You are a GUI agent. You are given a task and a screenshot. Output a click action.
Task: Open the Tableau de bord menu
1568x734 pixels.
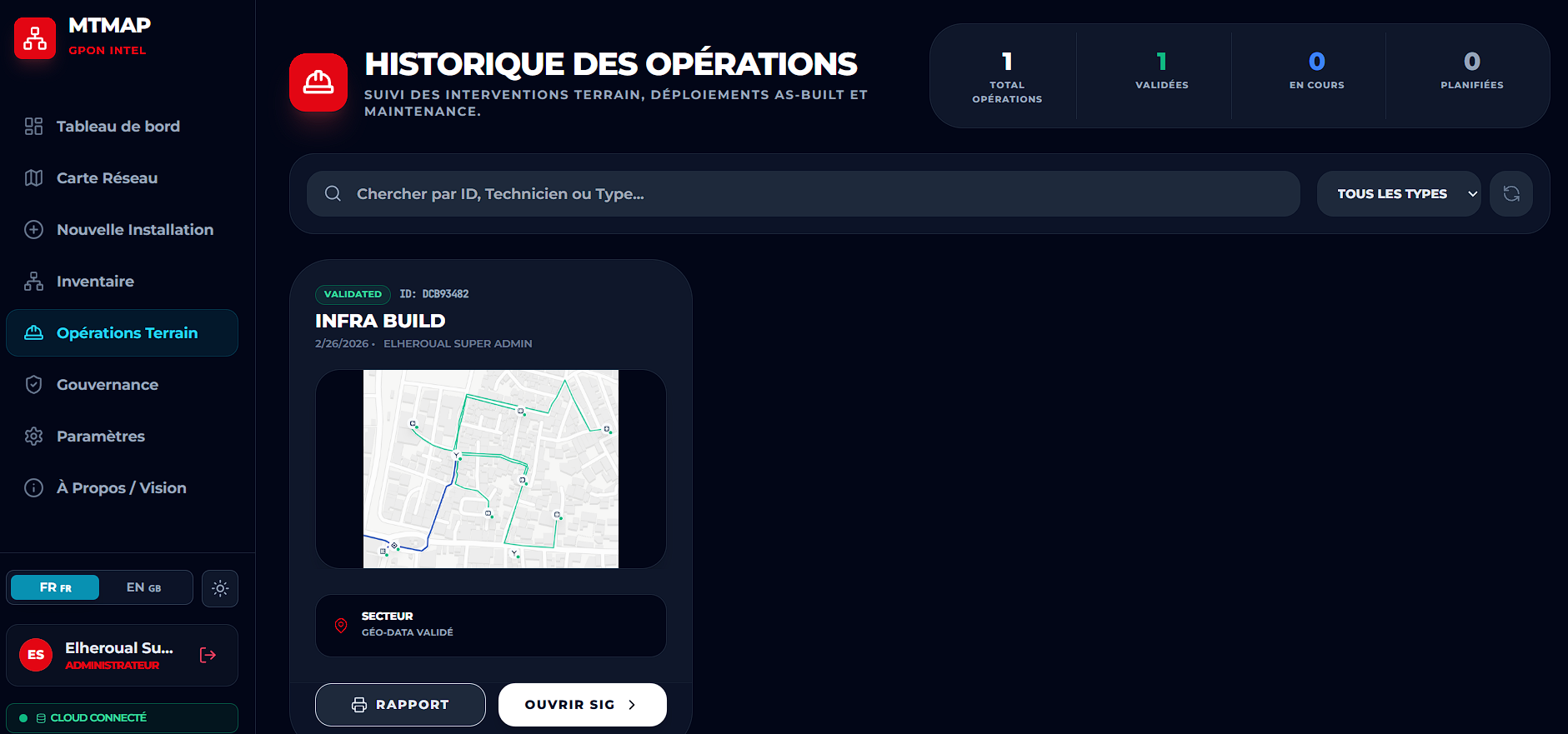[118, 127]
